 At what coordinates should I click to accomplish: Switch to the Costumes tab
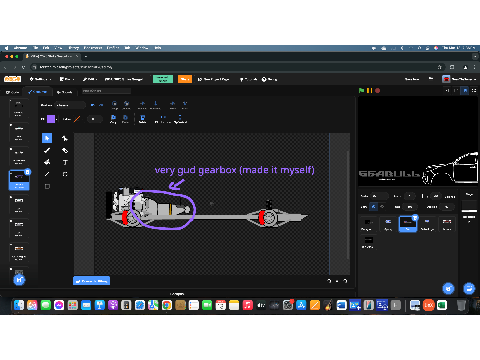tap(37, 92)
